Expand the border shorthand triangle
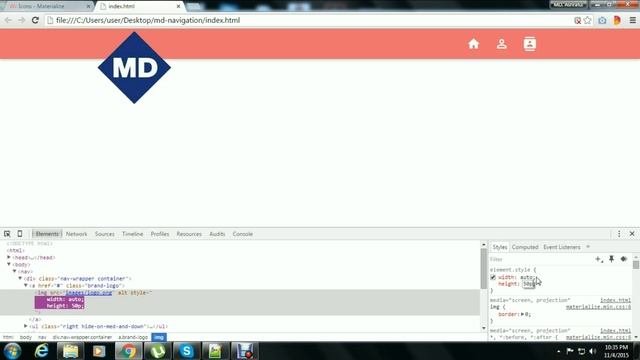640x360 pixels. (x=522, y=314)
